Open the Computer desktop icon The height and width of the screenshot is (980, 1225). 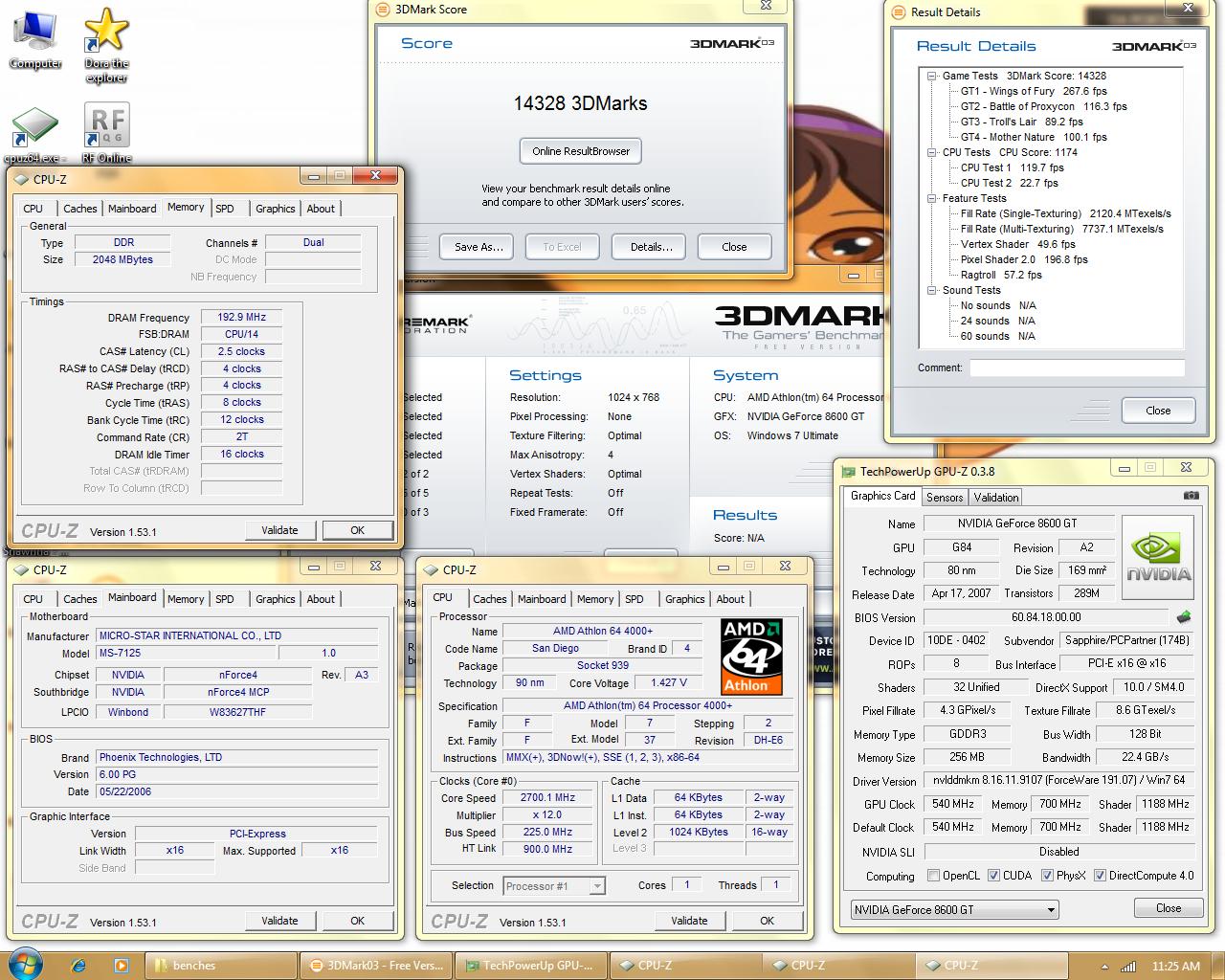click(x=35, y=40)
